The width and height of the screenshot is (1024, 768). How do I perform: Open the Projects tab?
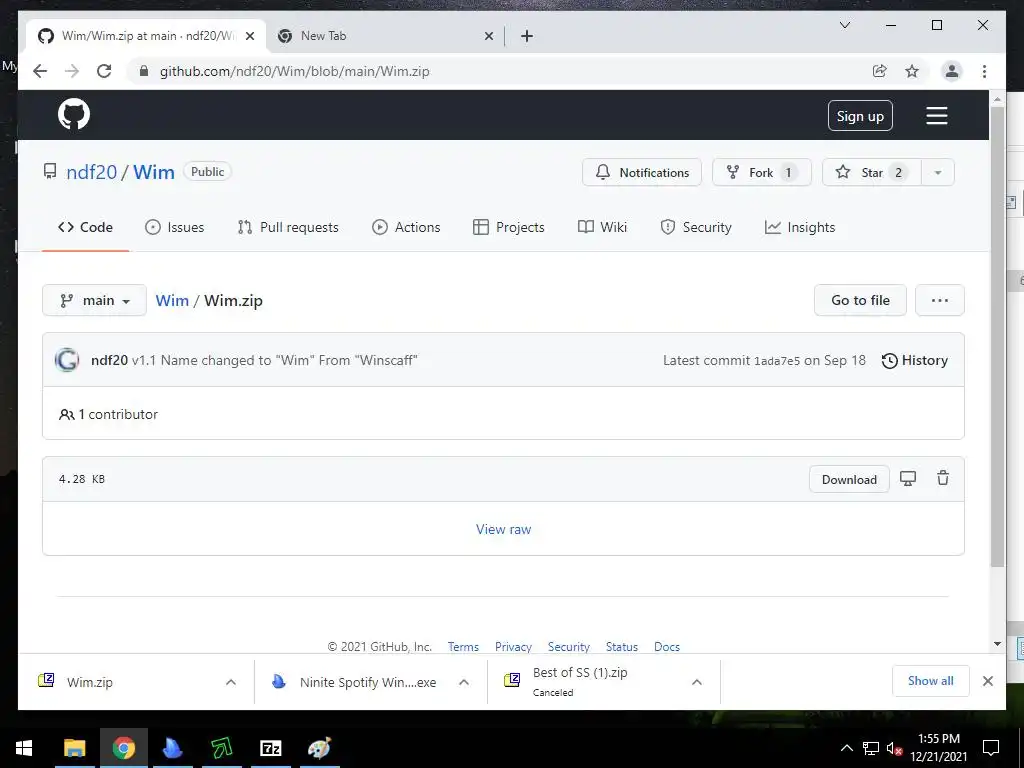[509, 227]
